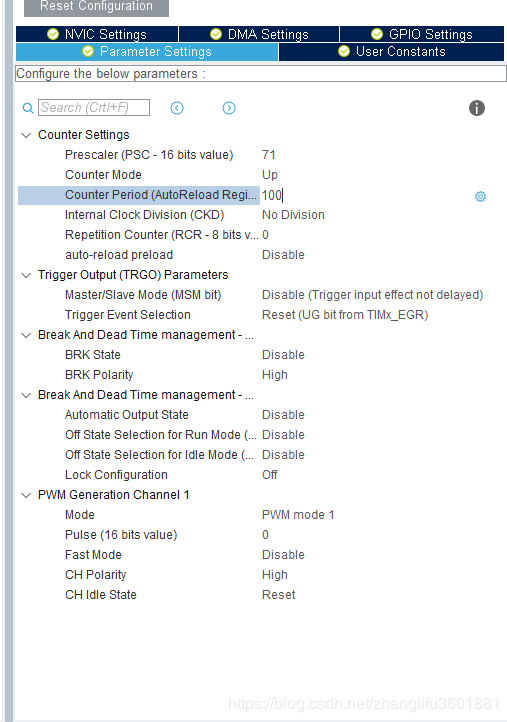The height and width of the screenshot is (722, 507).
Task: Click the gear icon beside Counter Period
Action: [480, 197]
